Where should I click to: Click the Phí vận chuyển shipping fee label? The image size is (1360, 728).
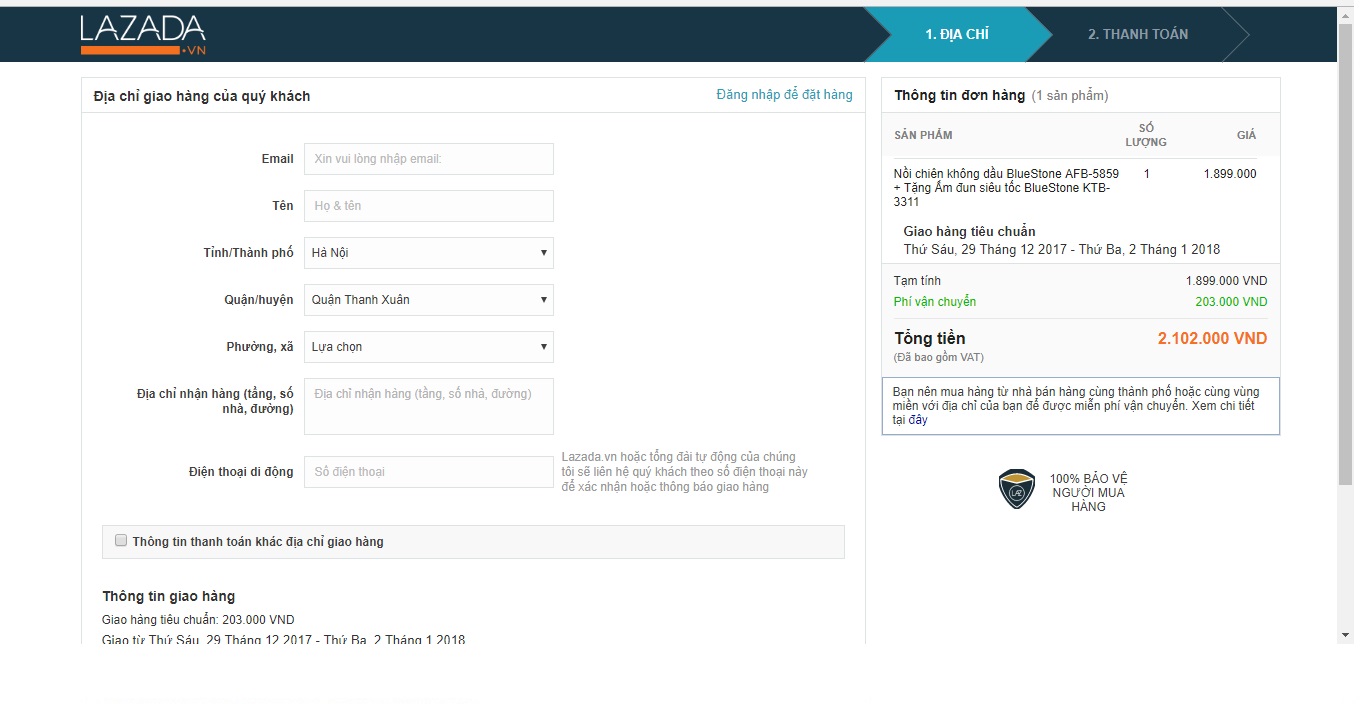click(x=934, y=302)
